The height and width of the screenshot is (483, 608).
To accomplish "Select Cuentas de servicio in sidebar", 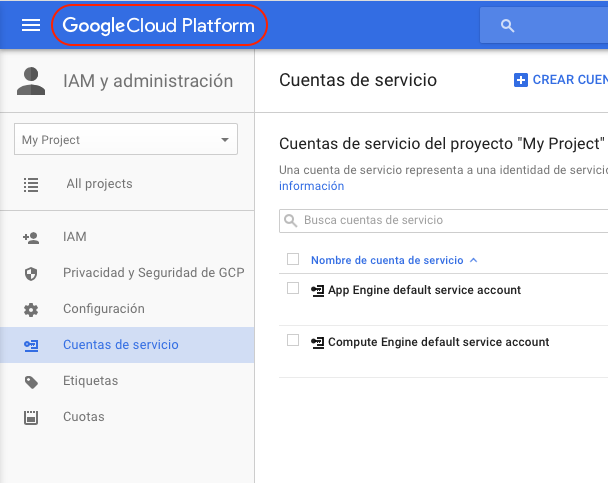I will [x=121, y=345].
